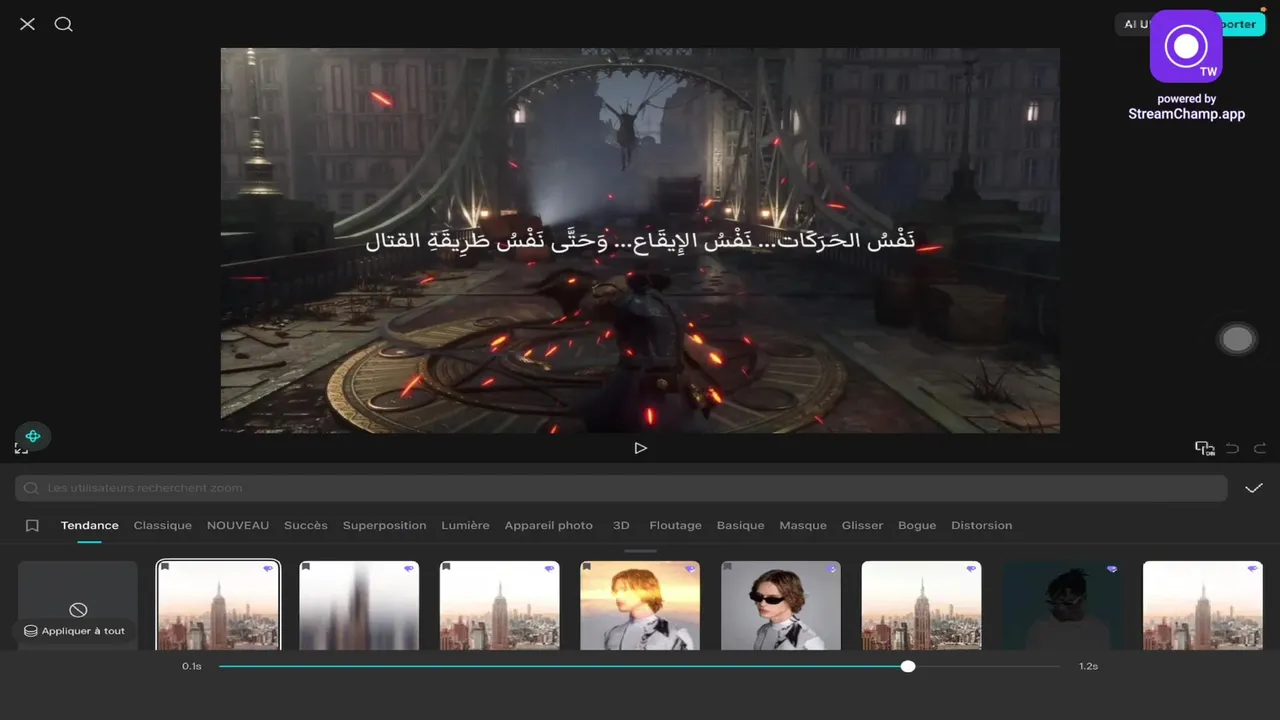This screenshot has width=1280, height=720.
Task: Switch to the Succès tab
Action: click(306, 525)
